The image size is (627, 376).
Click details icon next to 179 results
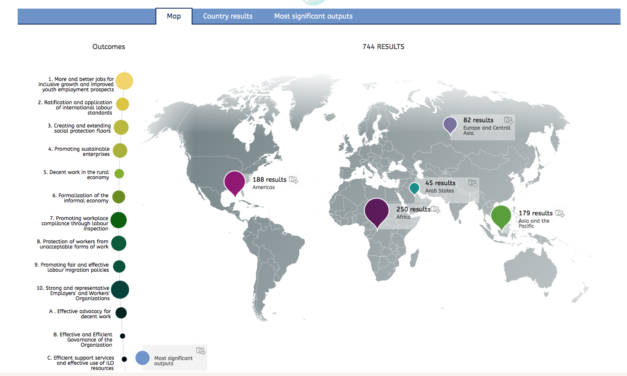(560, 213)
